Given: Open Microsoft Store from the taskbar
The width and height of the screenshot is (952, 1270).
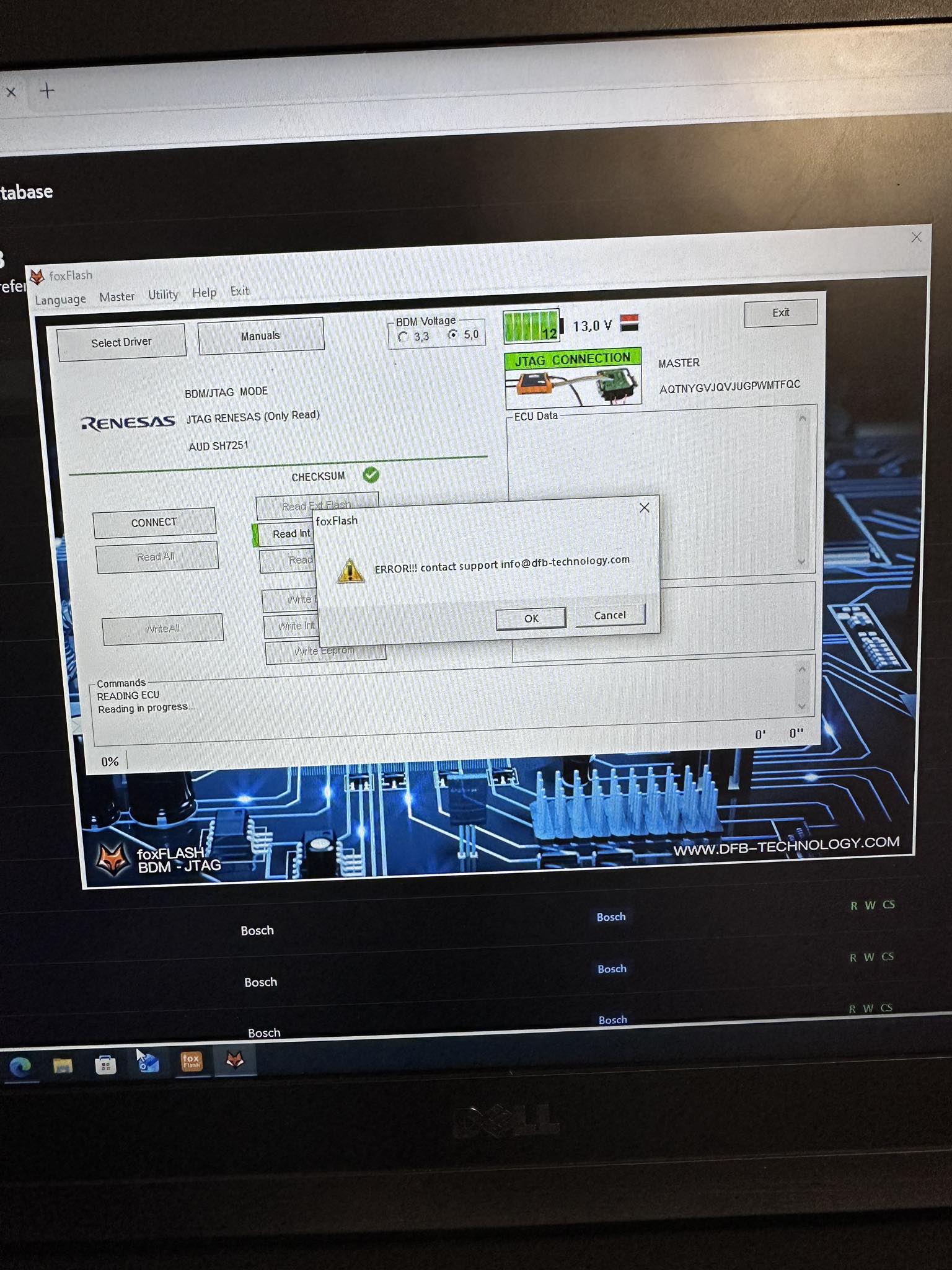Looking at the screenshot, I should click(105, 1065).
